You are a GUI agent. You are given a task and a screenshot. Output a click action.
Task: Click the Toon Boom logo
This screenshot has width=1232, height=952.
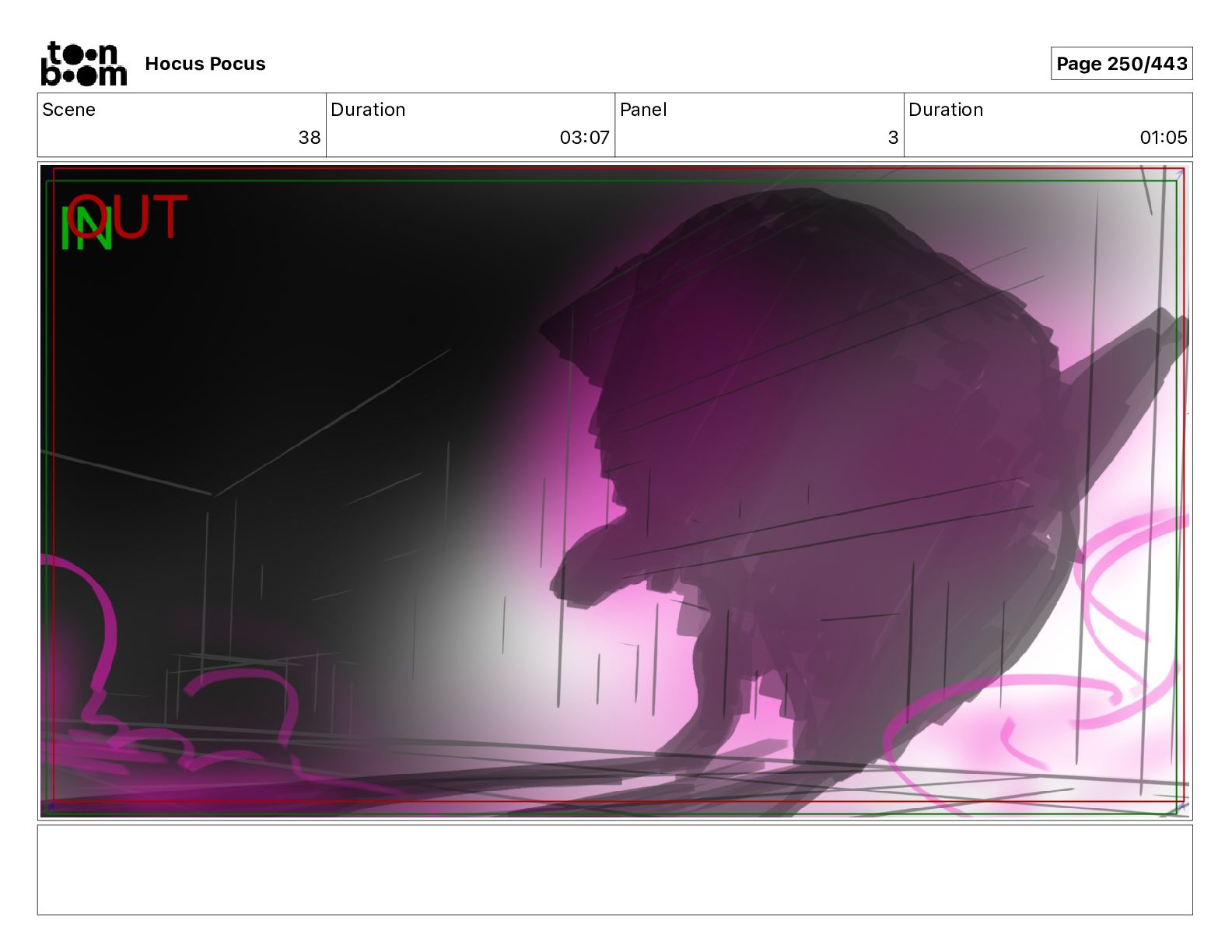[83, 63]
